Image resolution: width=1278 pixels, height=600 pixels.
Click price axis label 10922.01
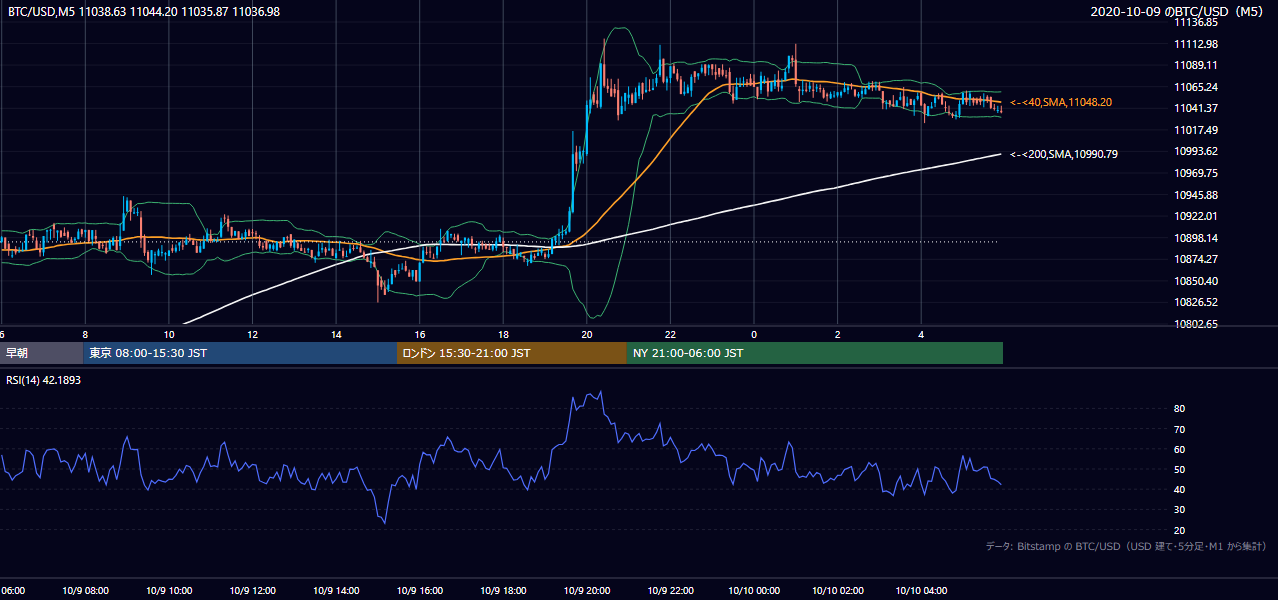(x=1195, y=216)
